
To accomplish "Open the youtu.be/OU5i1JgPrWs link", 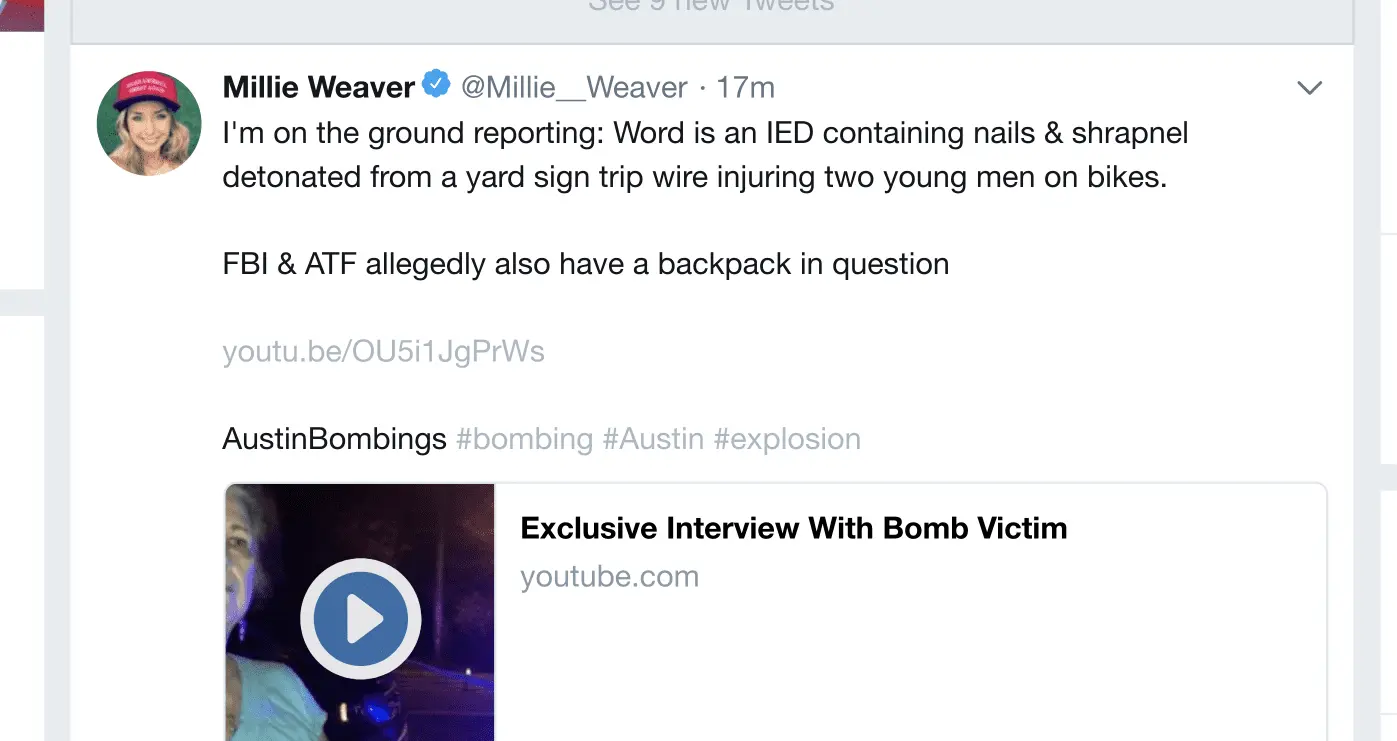I will click(x=383, y=352).
